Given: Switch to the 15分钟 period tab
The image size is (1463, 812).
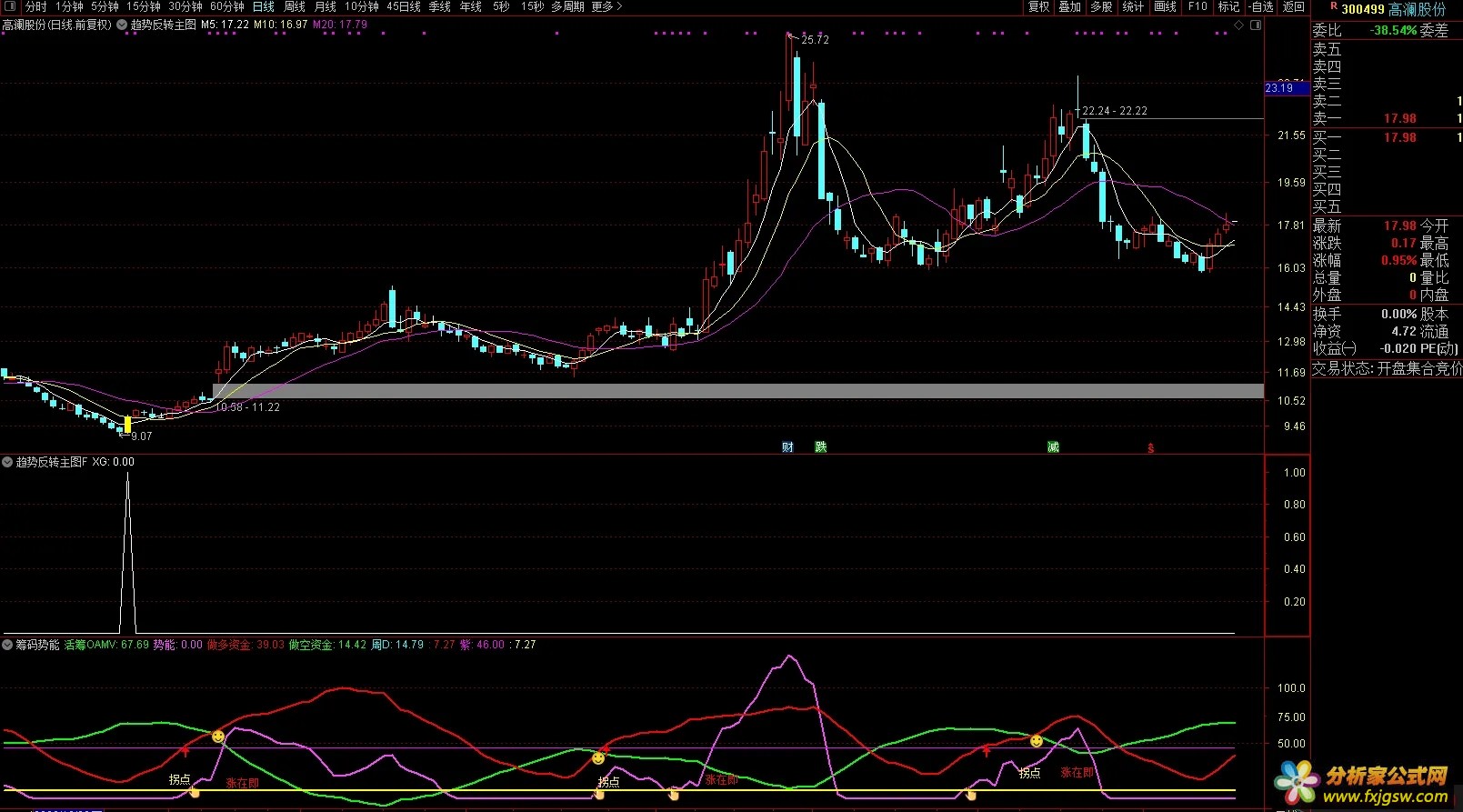Looking at the screenshot, I should pyautogui.click(x=143, y=6).
